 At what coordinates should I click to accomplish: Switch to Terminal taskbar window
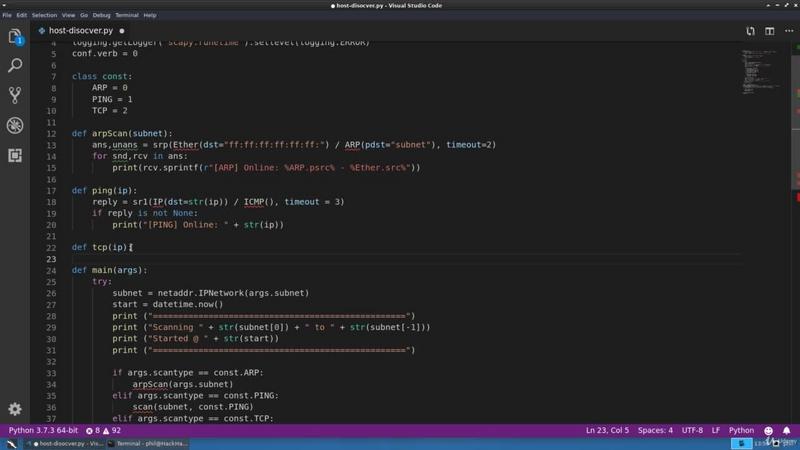tap(148, 444)
